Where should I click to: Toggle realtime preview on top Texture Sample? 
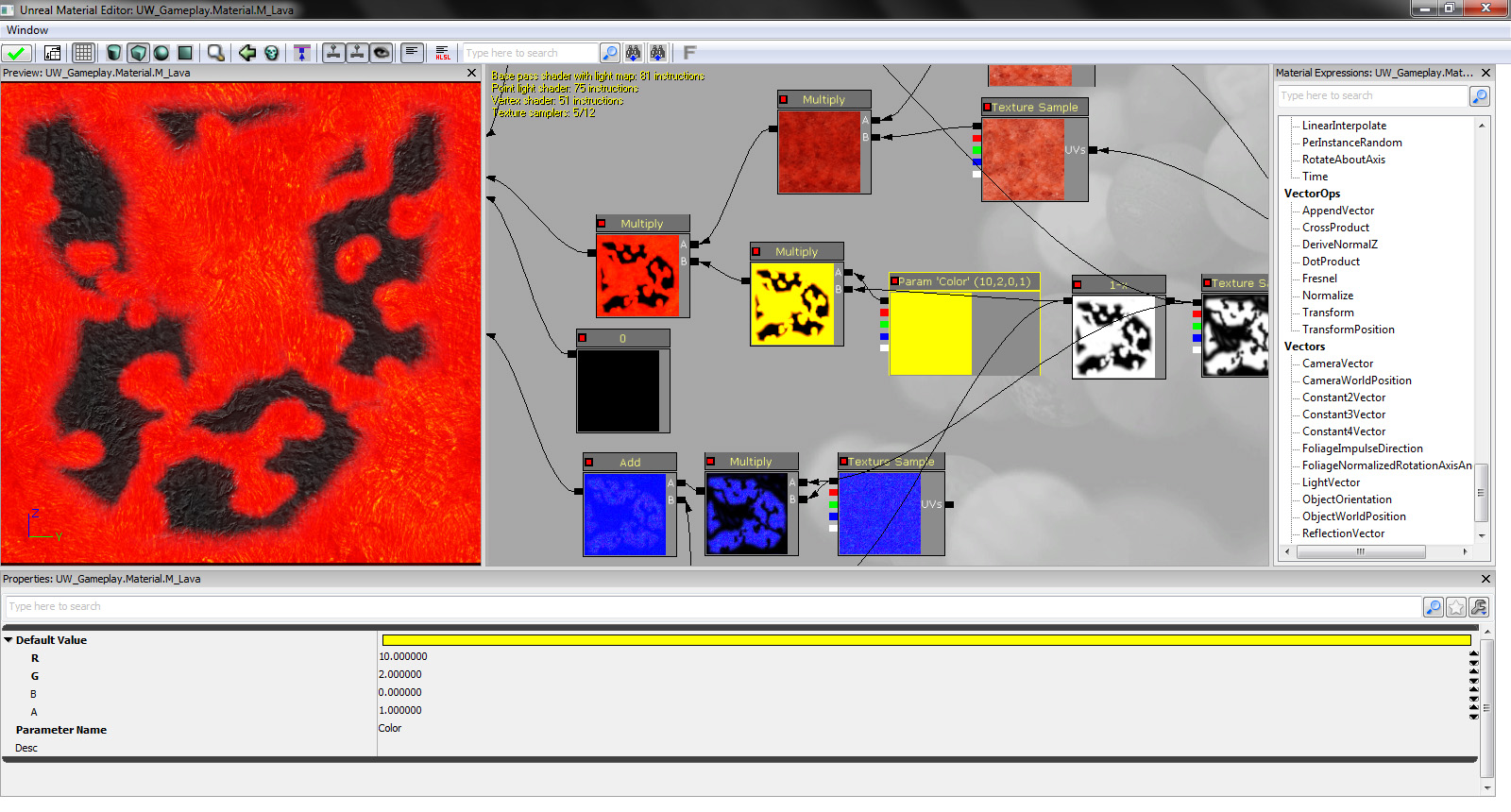click(x=987, y=107)
